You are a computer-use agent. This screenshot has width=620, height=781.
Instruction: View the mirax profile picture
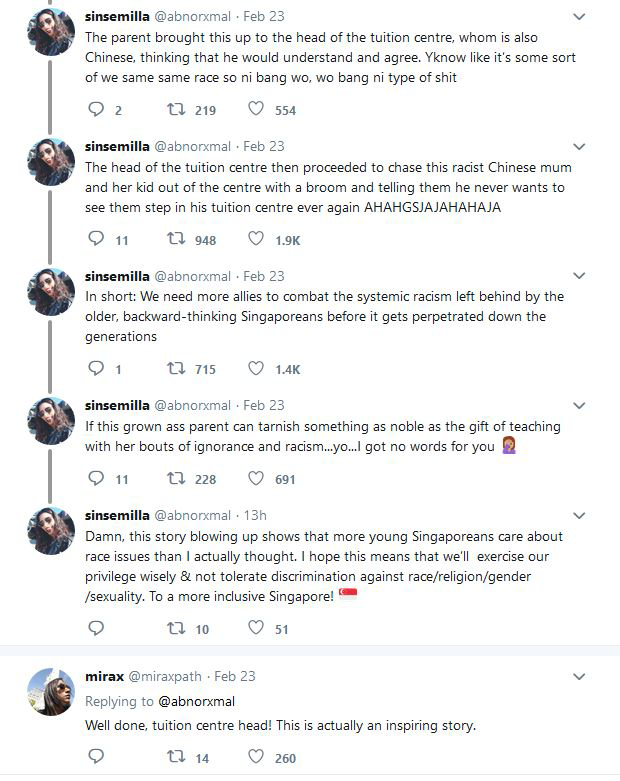point(51,692)
